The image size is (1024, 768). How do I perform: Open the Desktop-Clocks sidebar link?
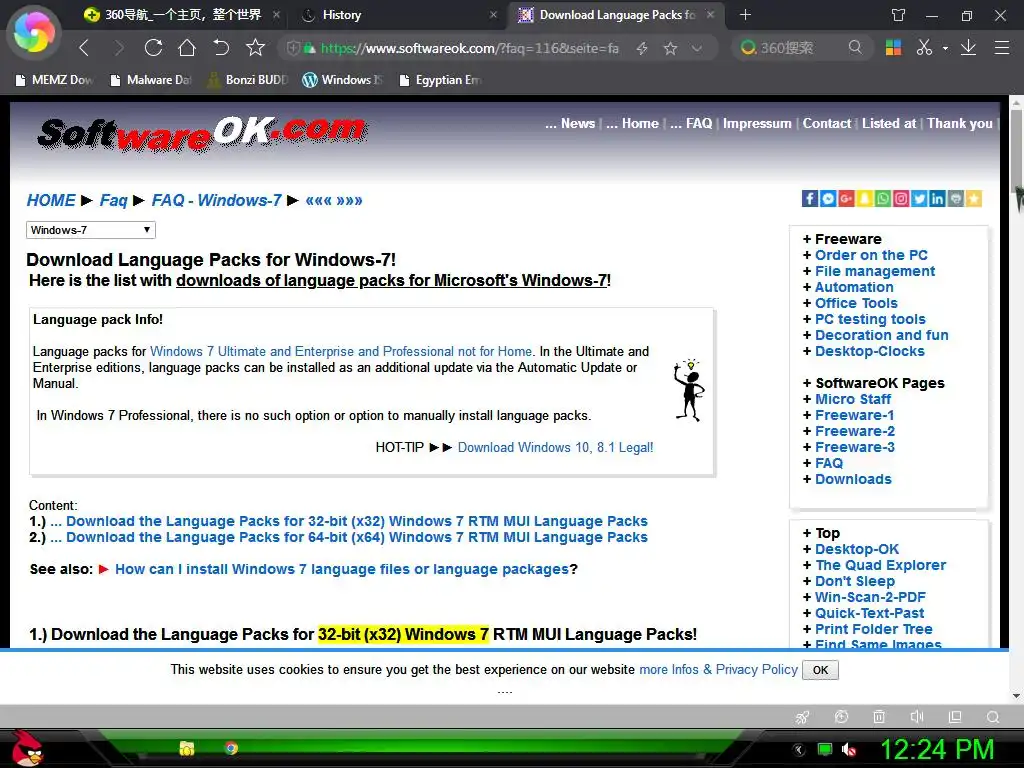pyautogui.click(x=870, y=351)
